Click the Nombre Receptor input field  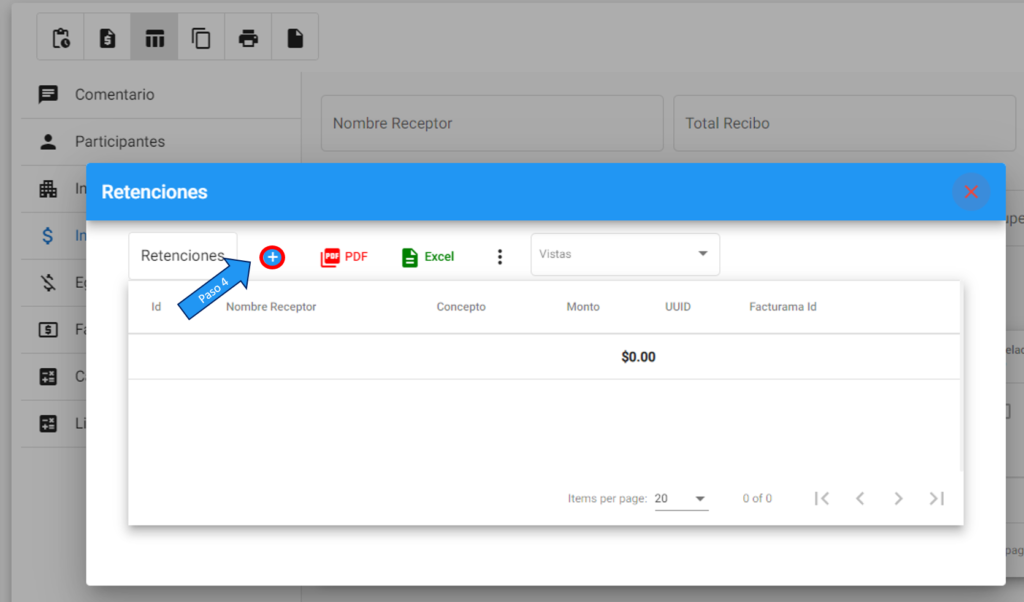click(492, 123)
